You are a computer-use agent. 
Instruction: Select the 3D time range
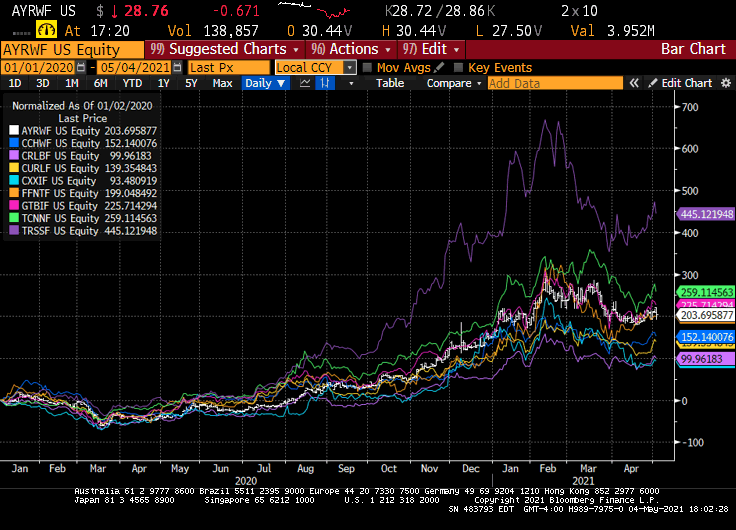click(x=43, y=83)
